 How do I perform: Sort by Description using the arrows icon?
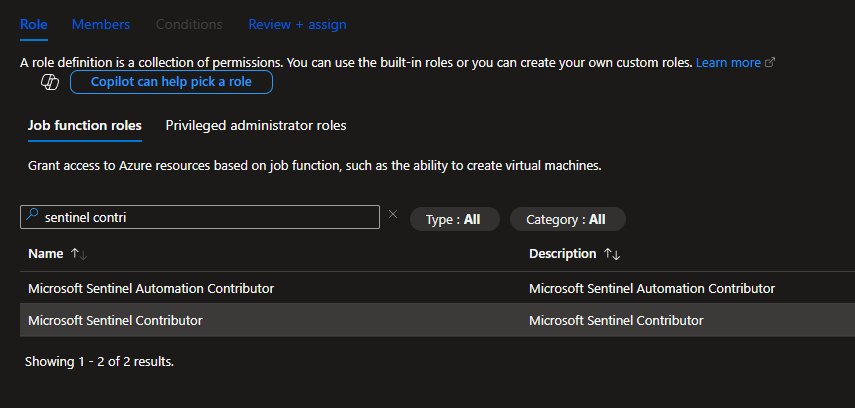point(611,254)
